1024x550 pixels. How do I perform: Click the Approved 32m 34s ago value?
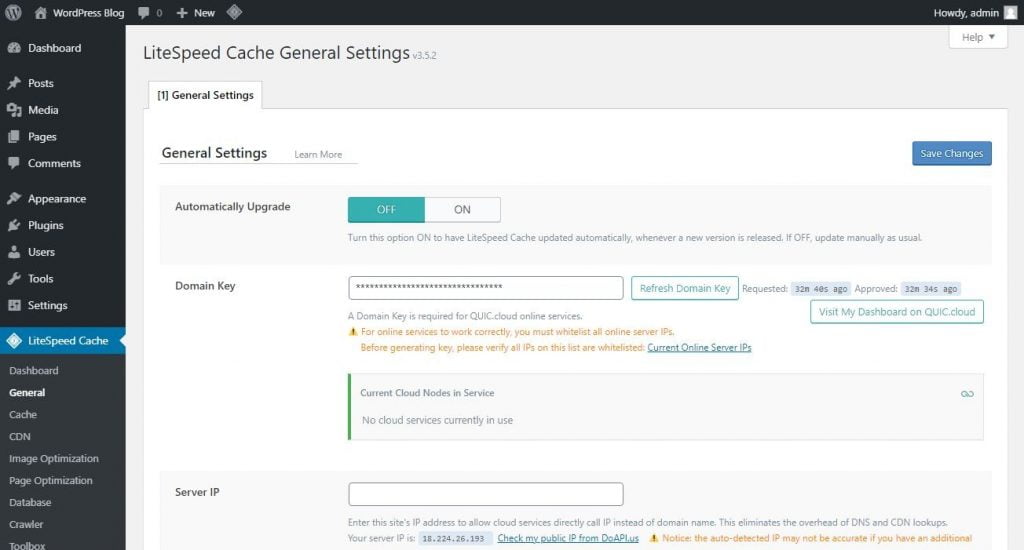(931, 289)
